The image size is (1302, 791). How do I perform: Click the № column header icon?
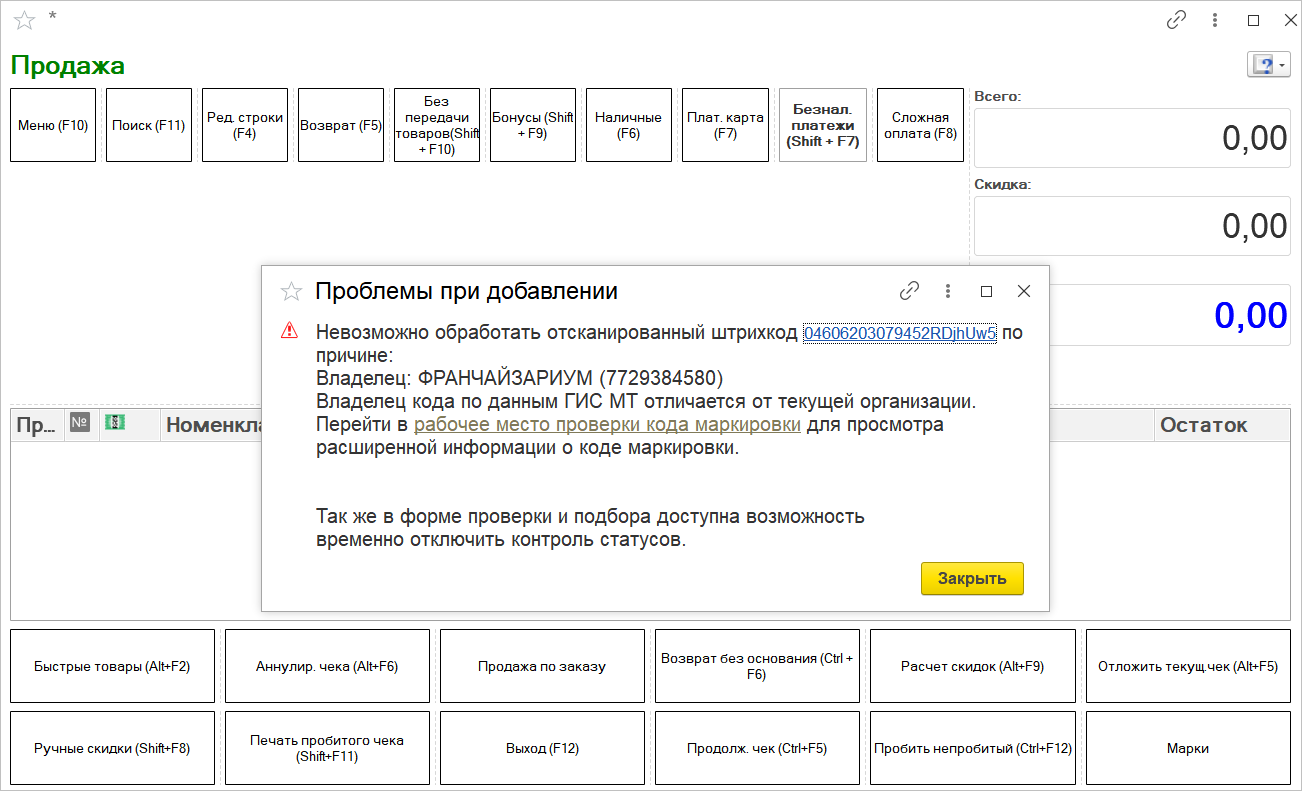79,424
